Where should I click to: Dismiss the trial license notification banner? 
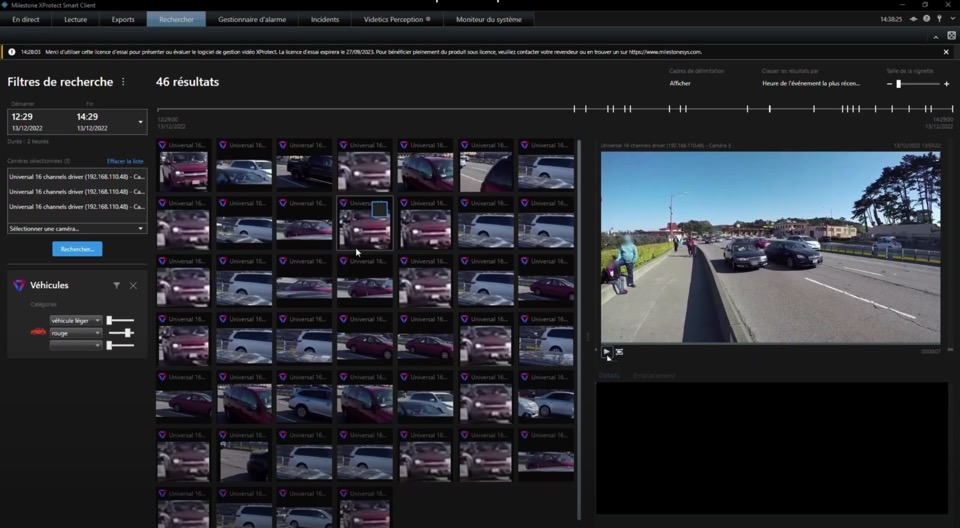point(946,52)
